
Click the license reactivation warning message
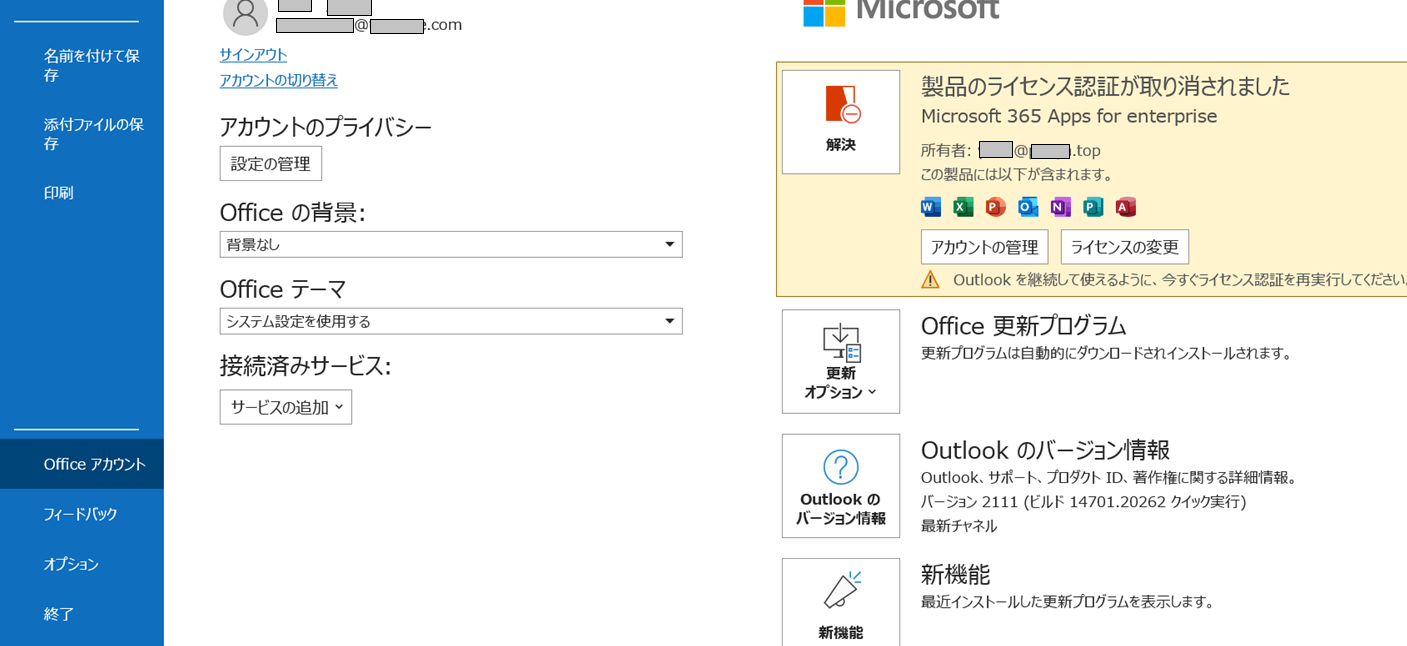(1179, 280)
